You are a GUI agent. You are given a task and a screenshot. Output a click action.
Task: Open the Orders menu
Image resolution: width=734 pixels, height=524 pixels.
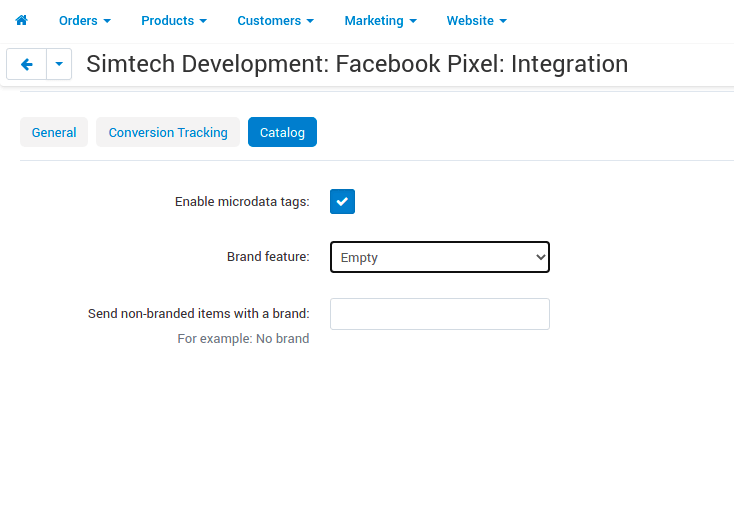[x=85, y=20]
